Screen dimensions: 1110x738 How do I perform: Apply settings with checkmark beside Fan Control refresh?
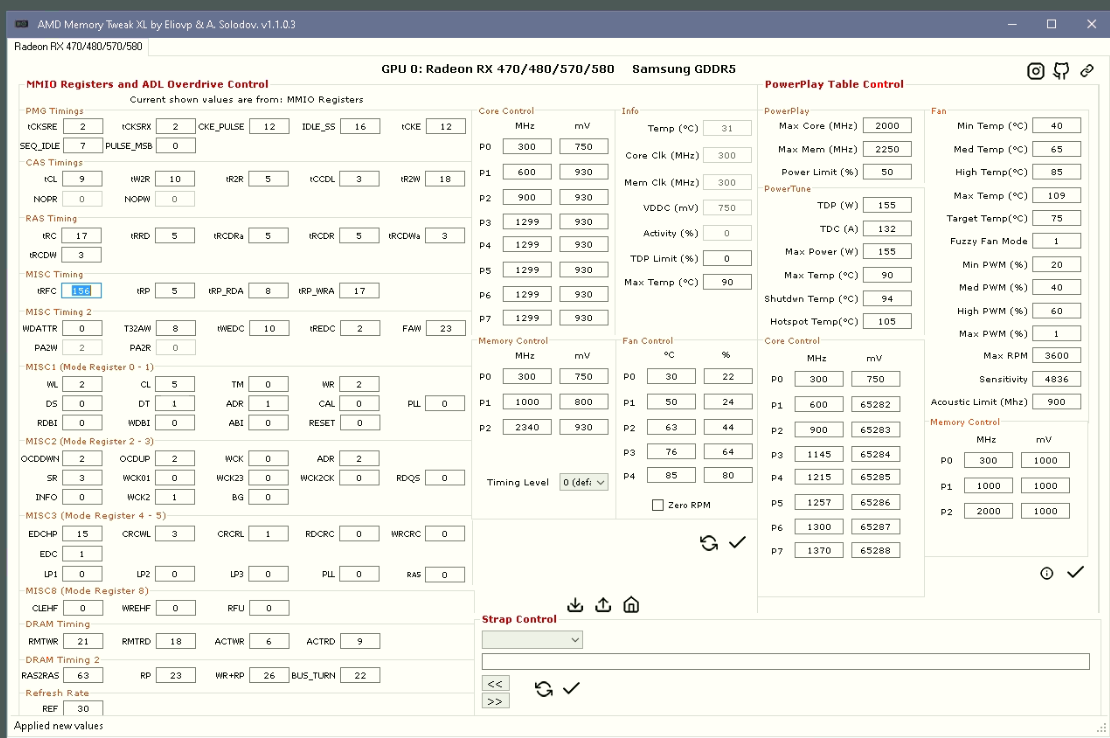pos(737,542)
